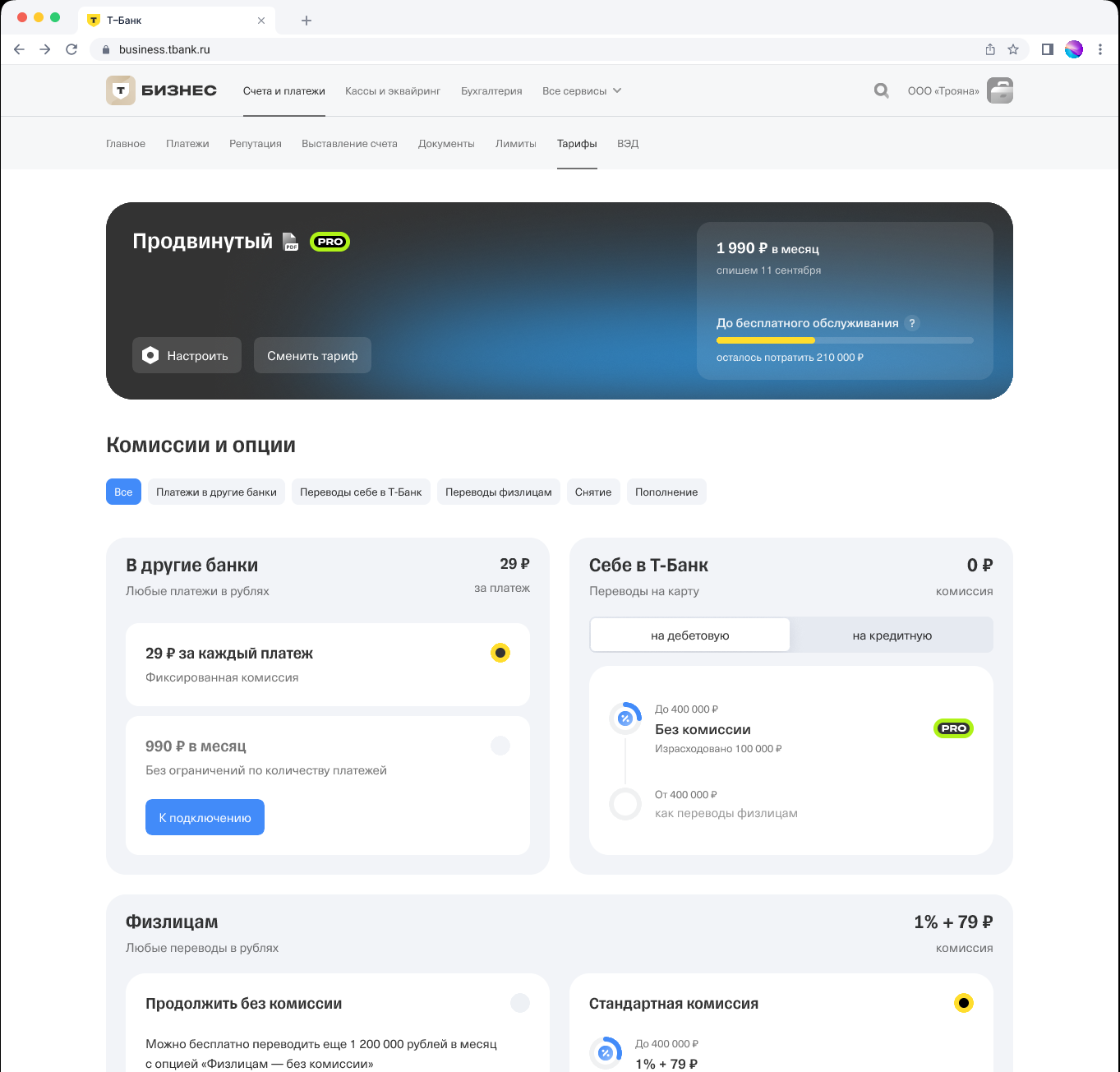Open browser three-dot menu
Viewport: 1120px width, 1072px height.
[1100, 49]
